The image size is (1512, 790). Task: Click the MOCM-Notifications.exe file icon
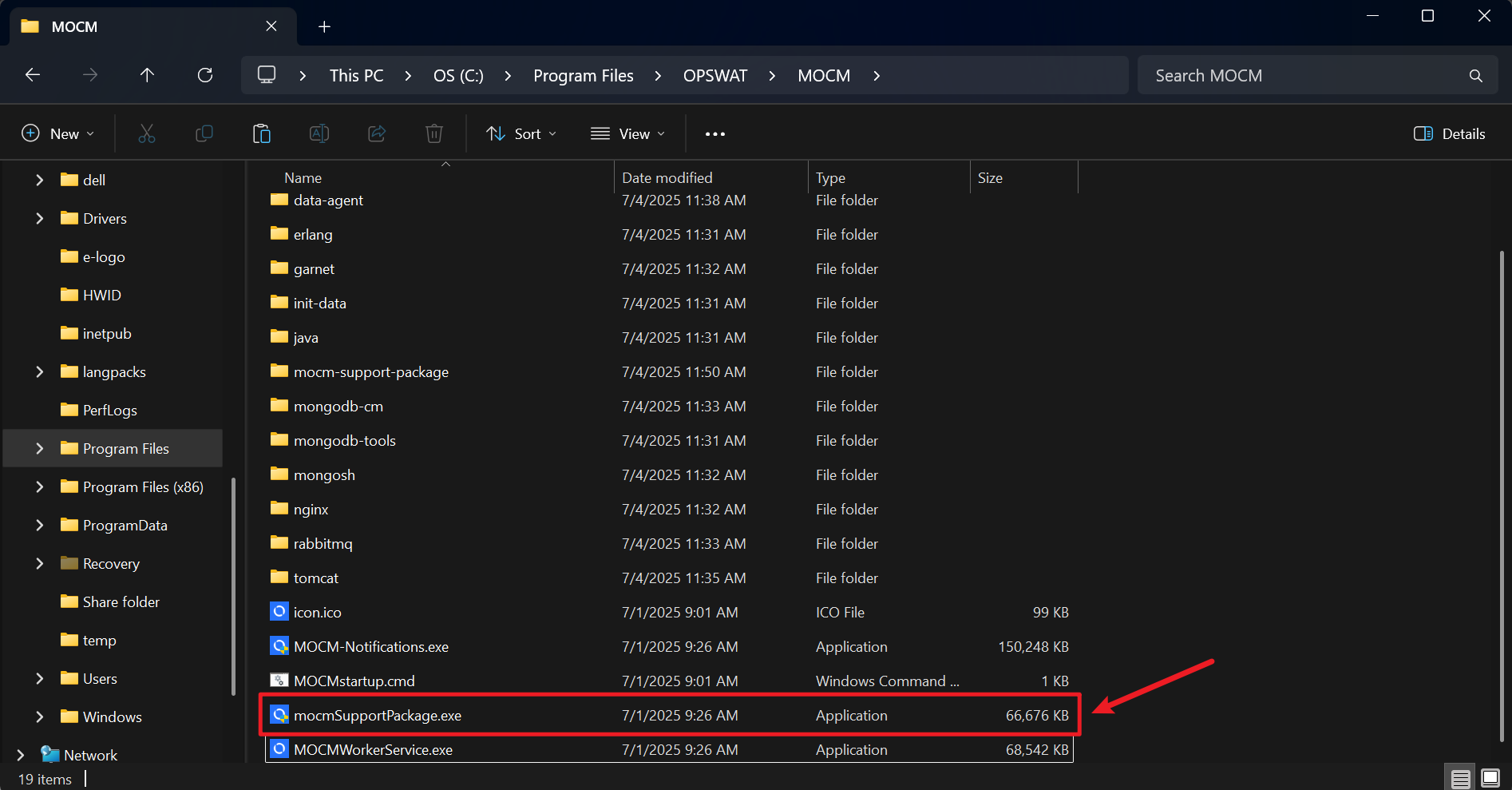[279, 646]
